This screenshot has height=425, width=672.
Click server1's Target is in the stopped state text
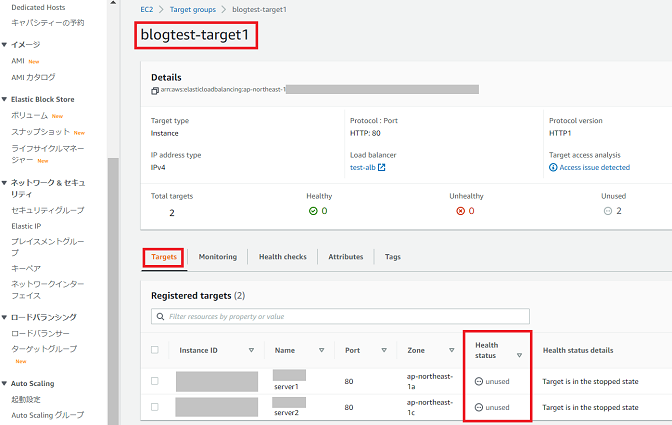coord(590,381)
